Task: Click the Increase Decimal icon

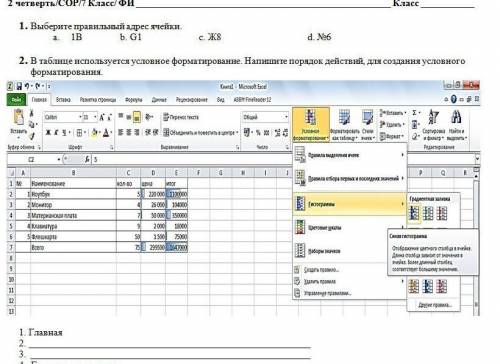Action: click(277, 133)
